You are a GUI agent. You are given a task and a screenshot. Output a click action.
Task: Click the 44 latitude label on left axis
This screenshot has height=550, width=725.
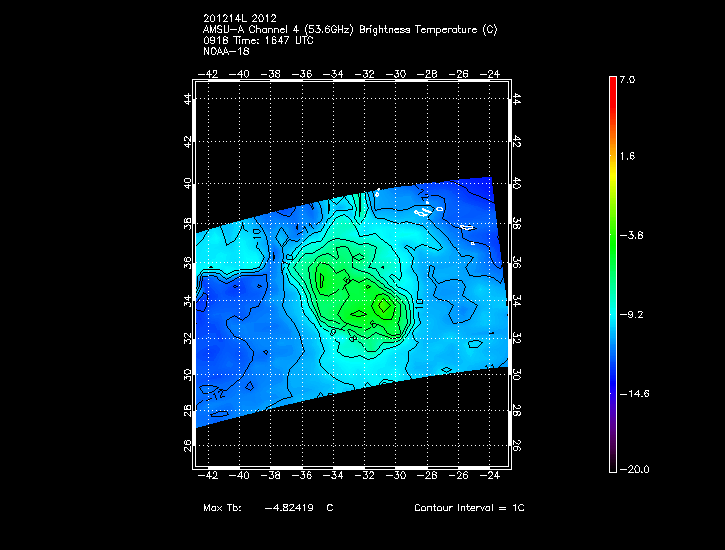pyautogui.click(x=187, y=99)
